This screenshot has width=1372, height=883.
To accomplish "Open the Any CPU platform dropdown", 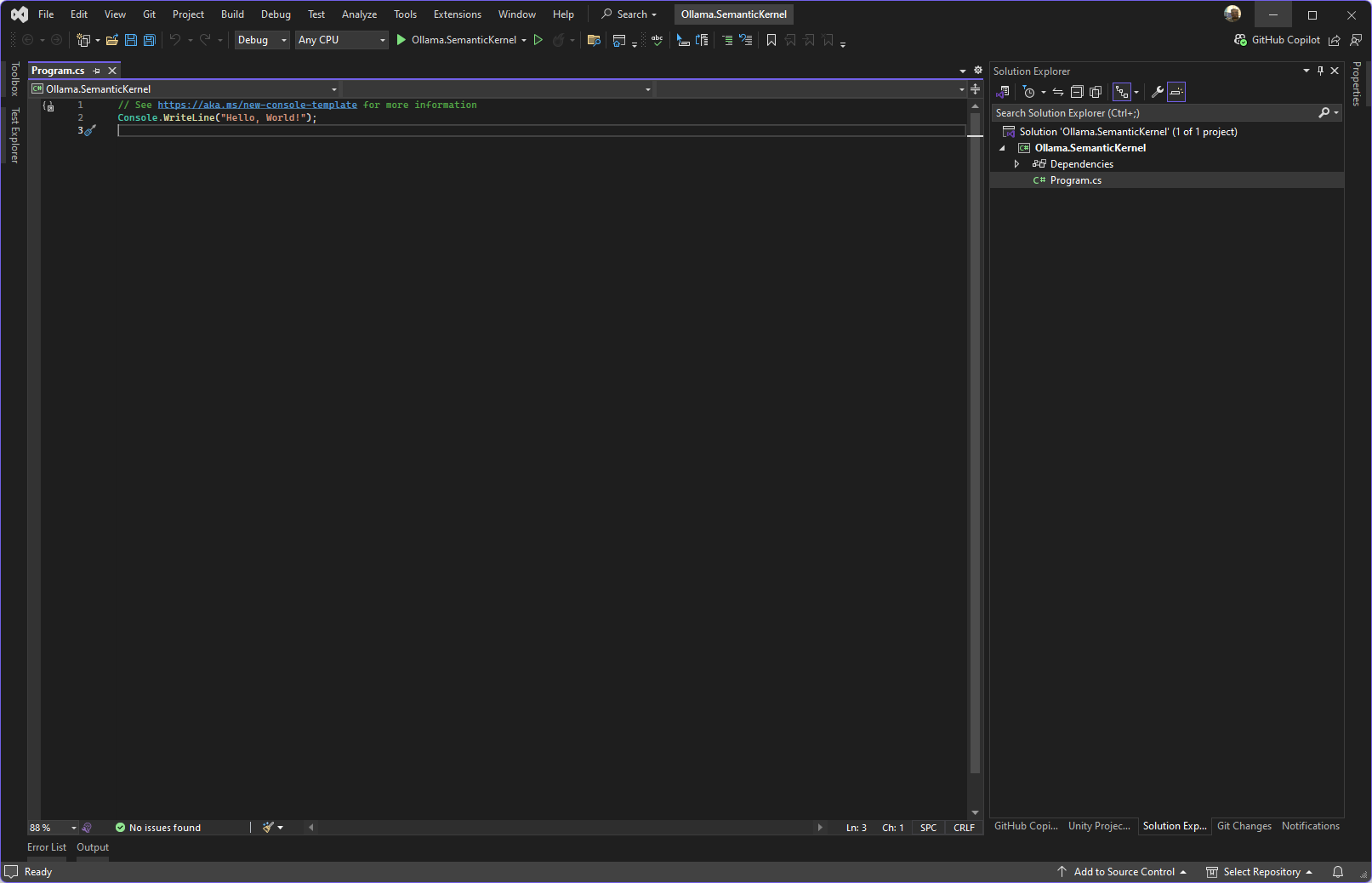I will [x=342, y=40].
